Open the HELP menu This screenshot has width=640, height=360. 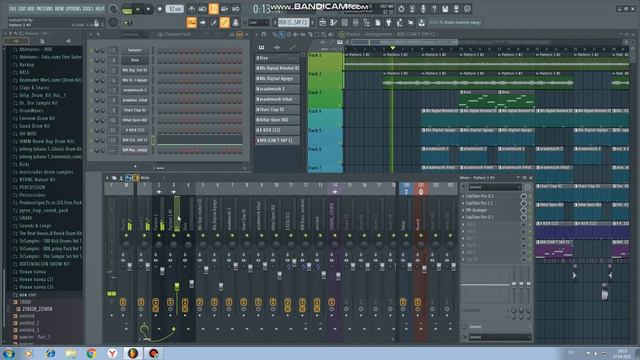pos(100,8)
